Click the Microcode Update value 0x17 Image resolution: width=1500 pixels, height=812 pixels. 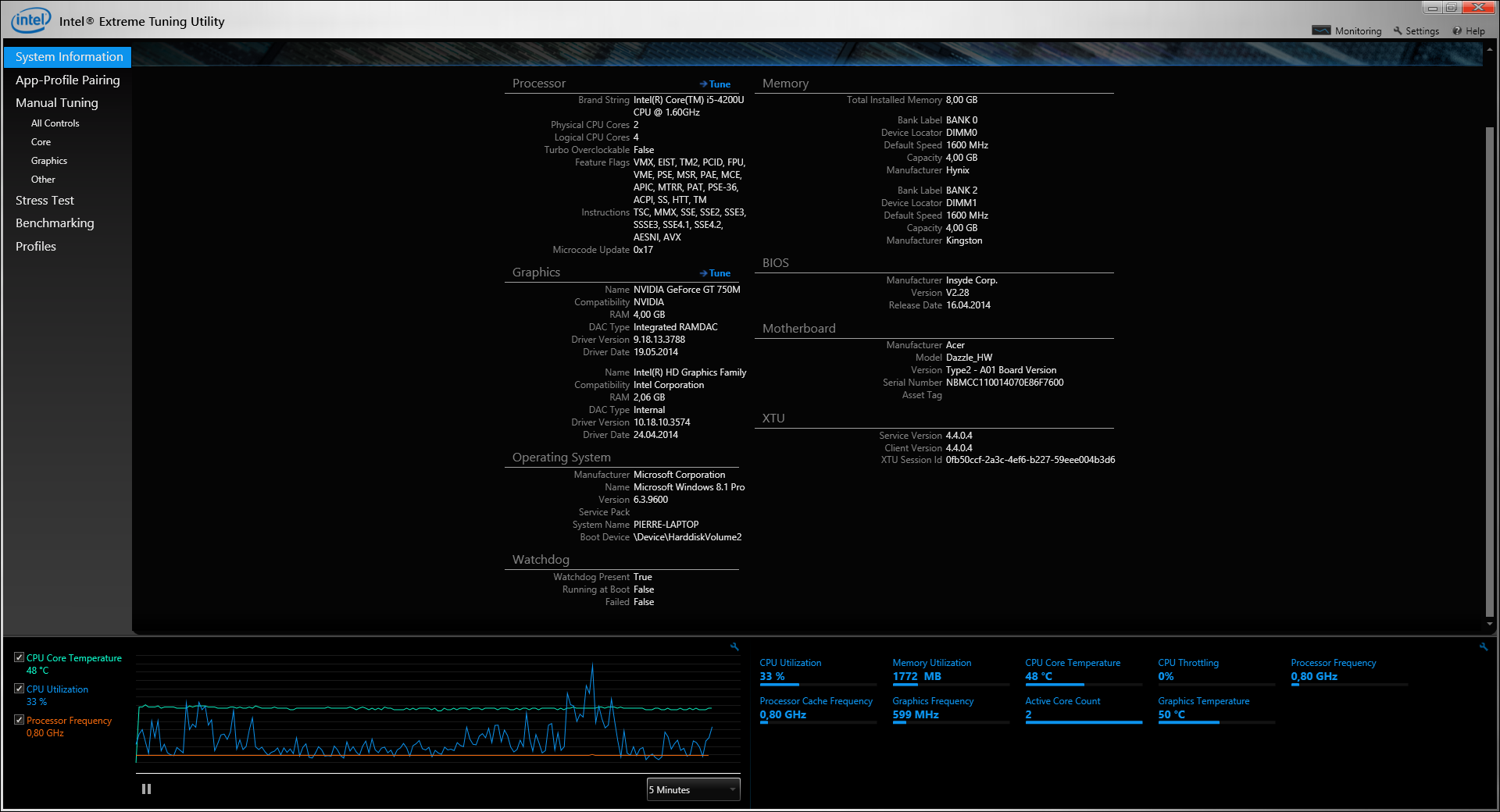click(x=643, y=250)
